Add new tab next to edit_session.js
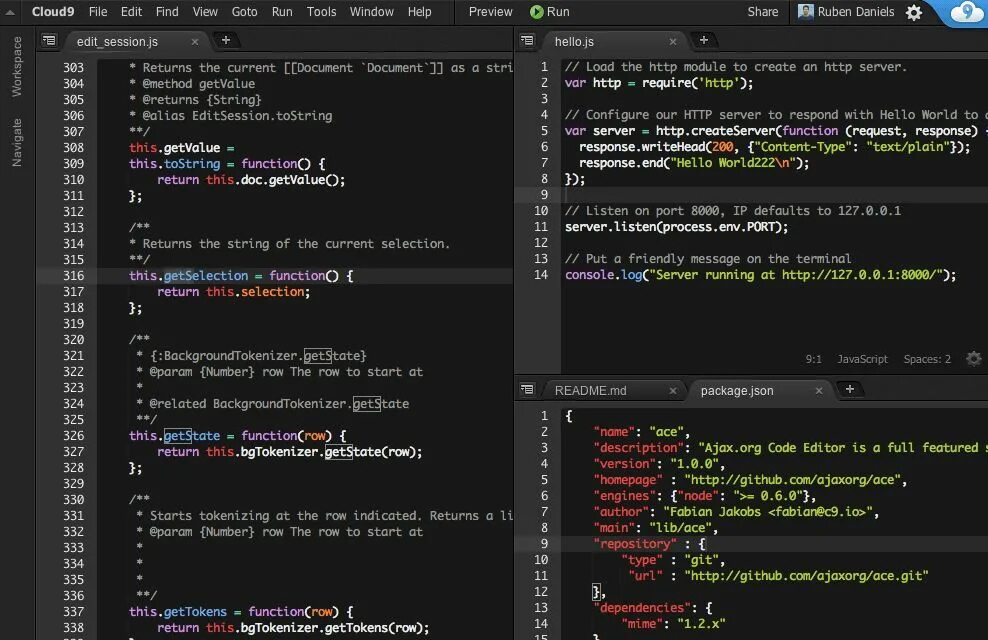The image size is (988, 640). [226, 40]
